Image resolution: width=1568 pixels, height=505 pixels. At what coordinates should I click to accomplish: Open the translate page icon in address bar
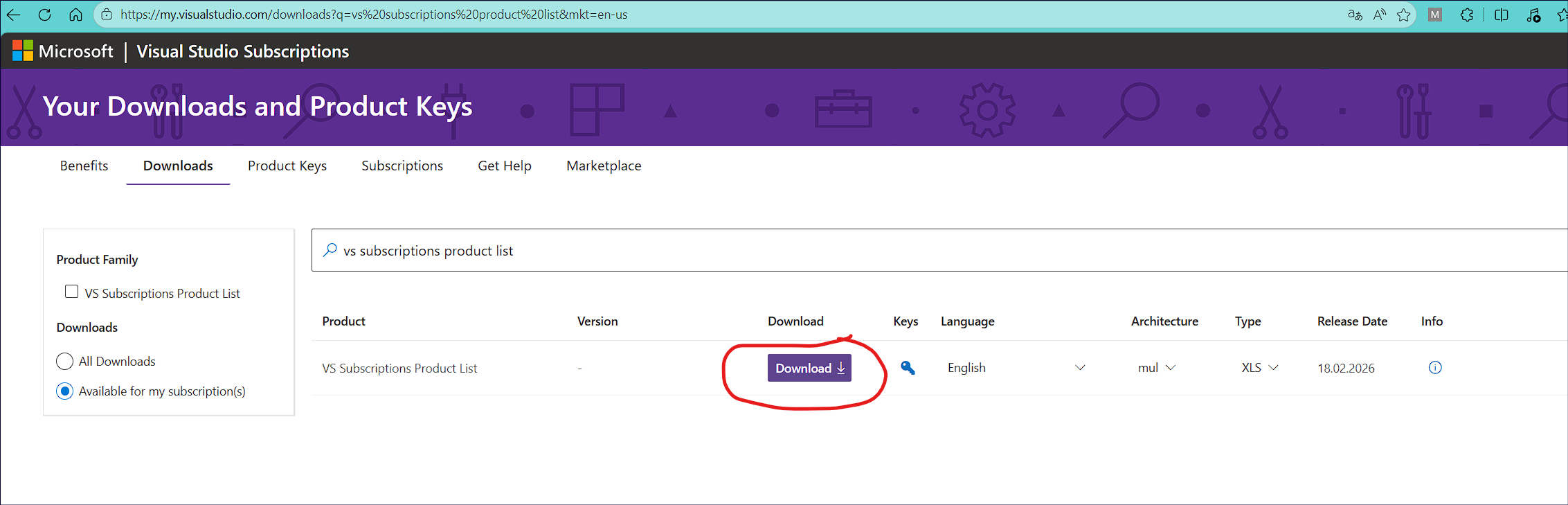pos(1355,15)
